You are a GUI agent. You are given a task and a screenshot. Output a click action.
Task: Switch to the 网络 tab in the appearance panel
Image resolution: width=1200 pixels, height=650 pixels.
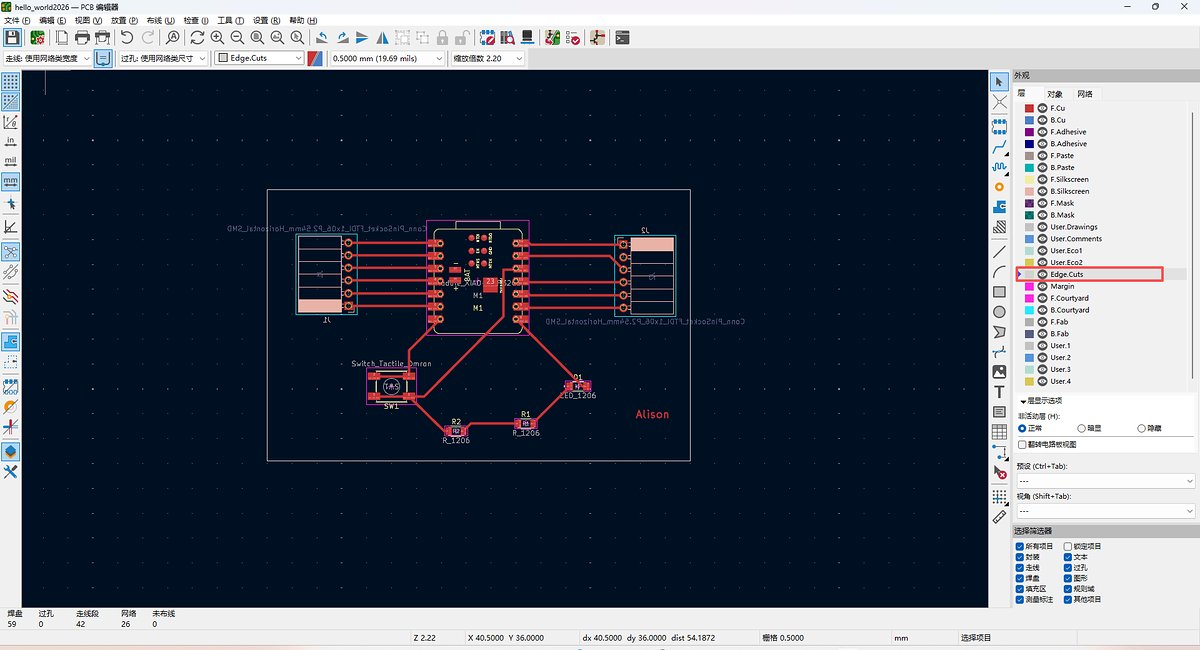click(1085, 93)
